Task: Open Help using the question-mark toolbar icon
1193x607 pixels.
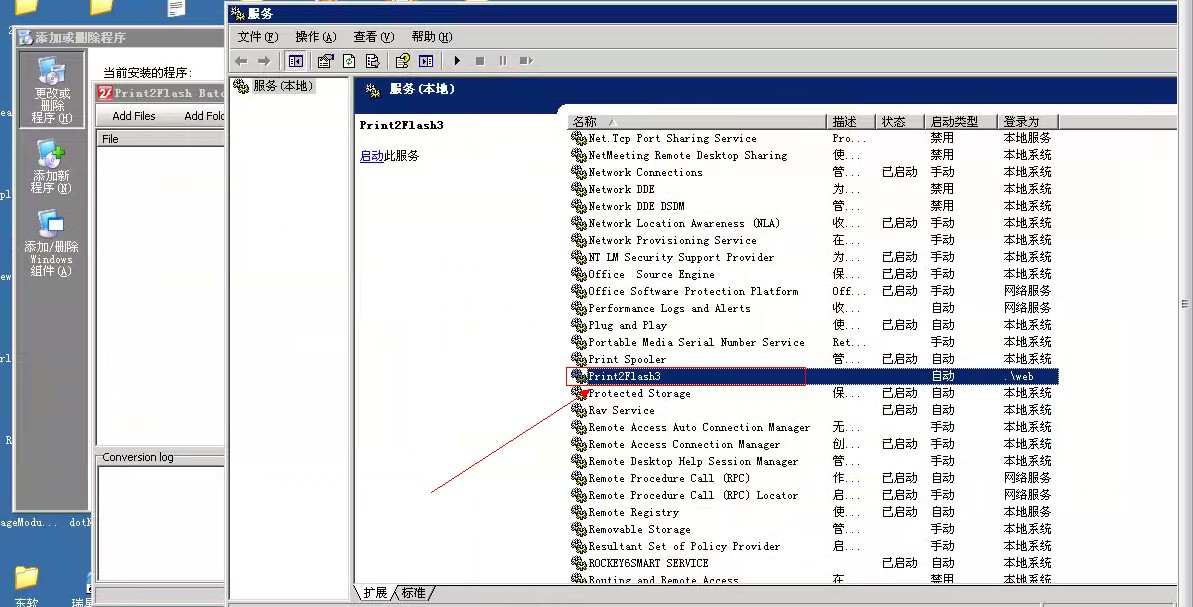Action: click(402, 61)
